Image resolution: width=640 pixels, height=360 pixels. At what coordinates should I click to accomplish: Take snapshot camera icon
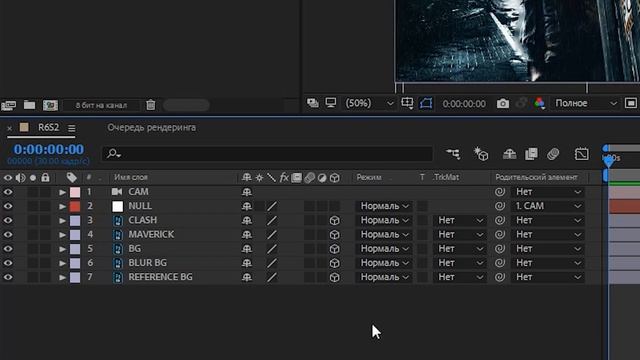[502, 103]
